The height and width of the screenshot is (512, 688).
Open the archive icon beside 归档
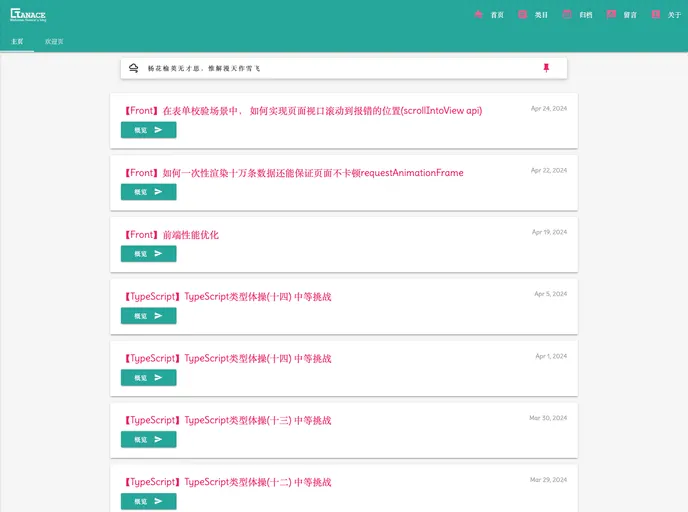[x=567, y=15]
